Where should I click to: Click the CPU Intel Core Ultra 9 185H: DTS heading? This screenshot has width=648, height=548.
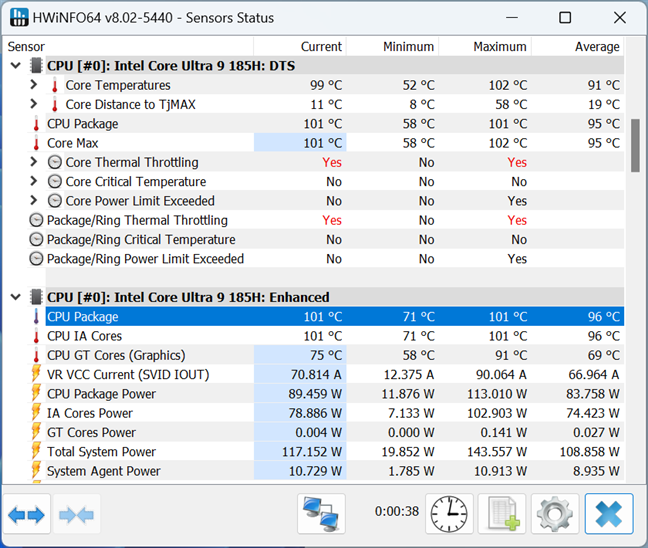tap(171, 66)
